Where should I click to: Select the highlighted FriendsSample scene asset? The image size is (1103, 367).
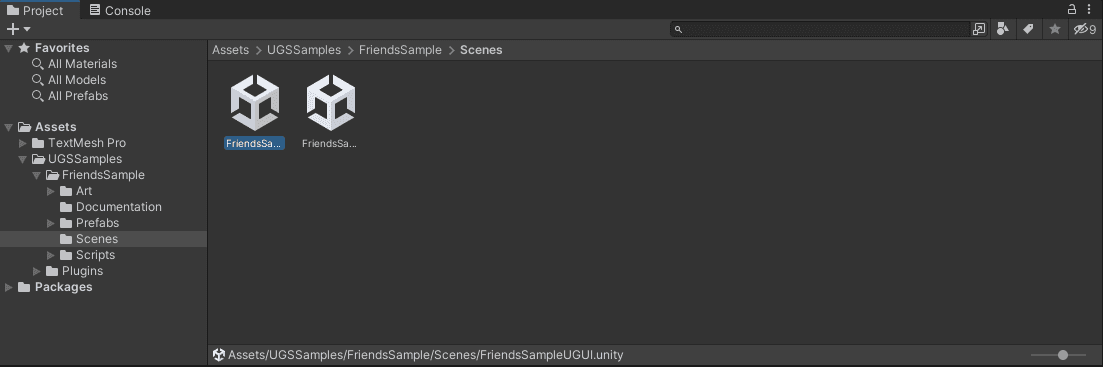[255, 112]
